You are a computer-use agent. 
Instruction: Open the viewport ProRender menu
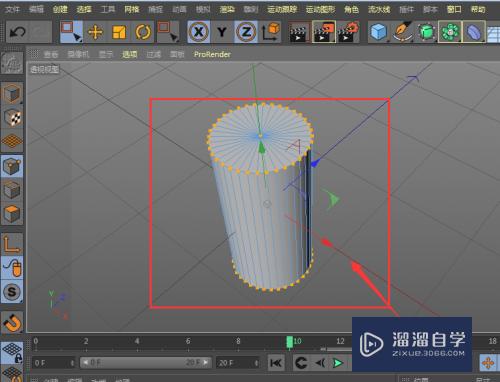point(212,54)
